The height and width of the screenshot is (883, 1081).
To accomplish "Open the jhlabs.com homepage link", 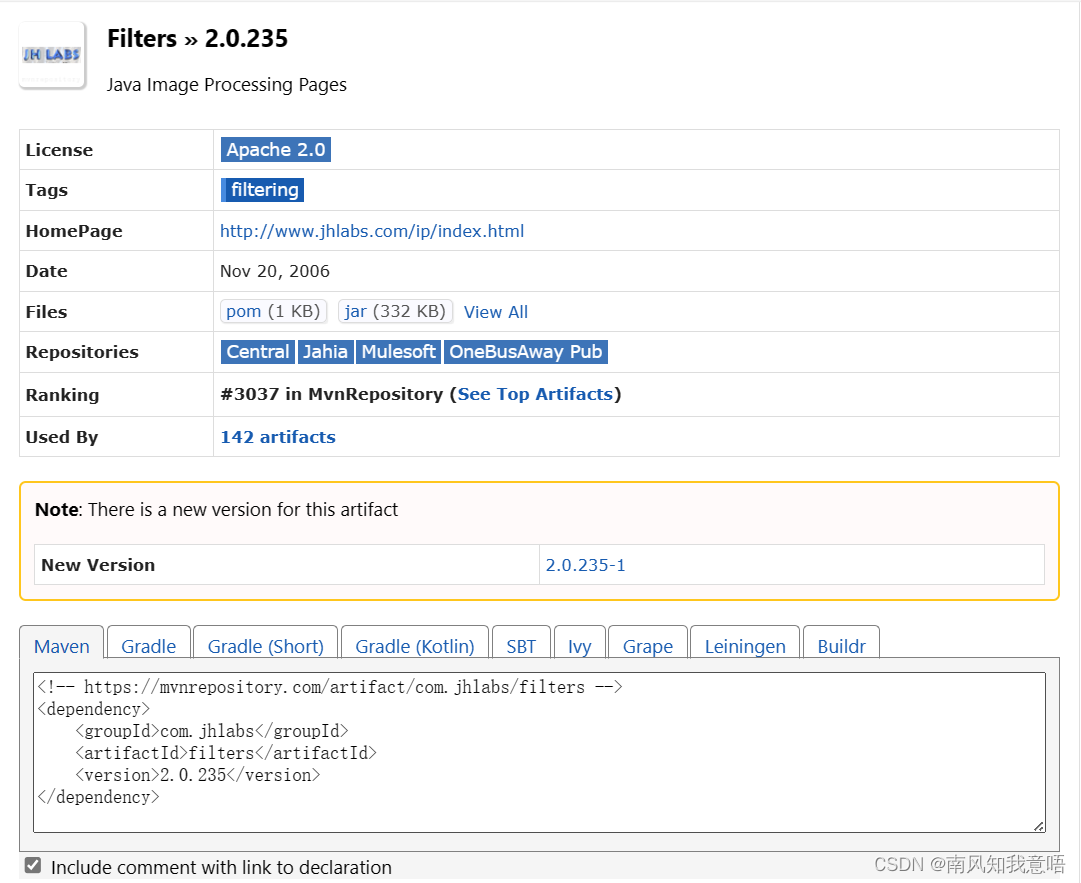I will pyautogui.click(x=372, y=231).
